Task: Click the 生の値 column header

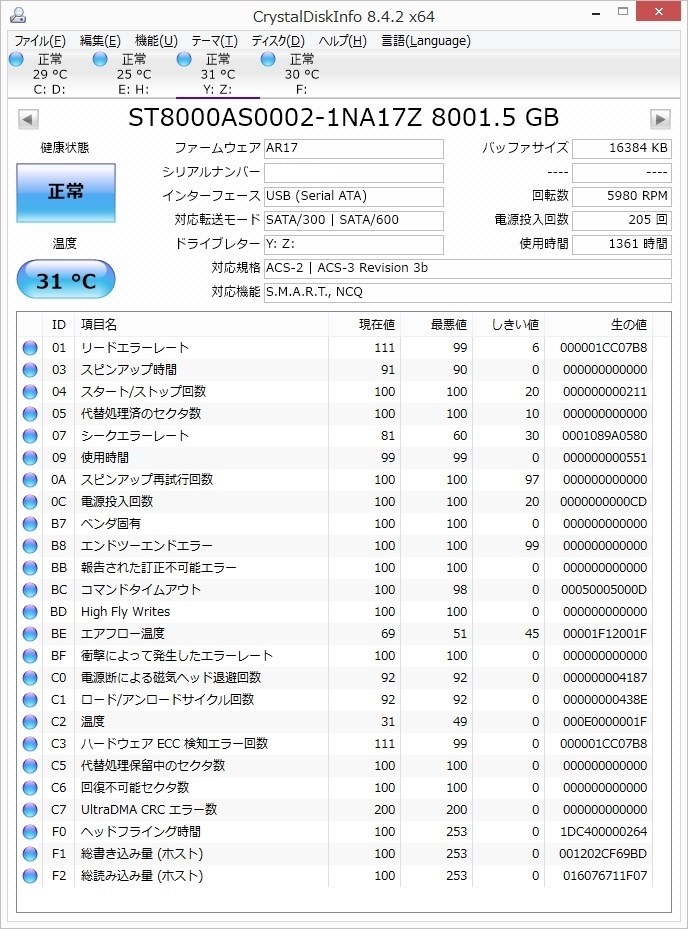Action: pos(599,325)
